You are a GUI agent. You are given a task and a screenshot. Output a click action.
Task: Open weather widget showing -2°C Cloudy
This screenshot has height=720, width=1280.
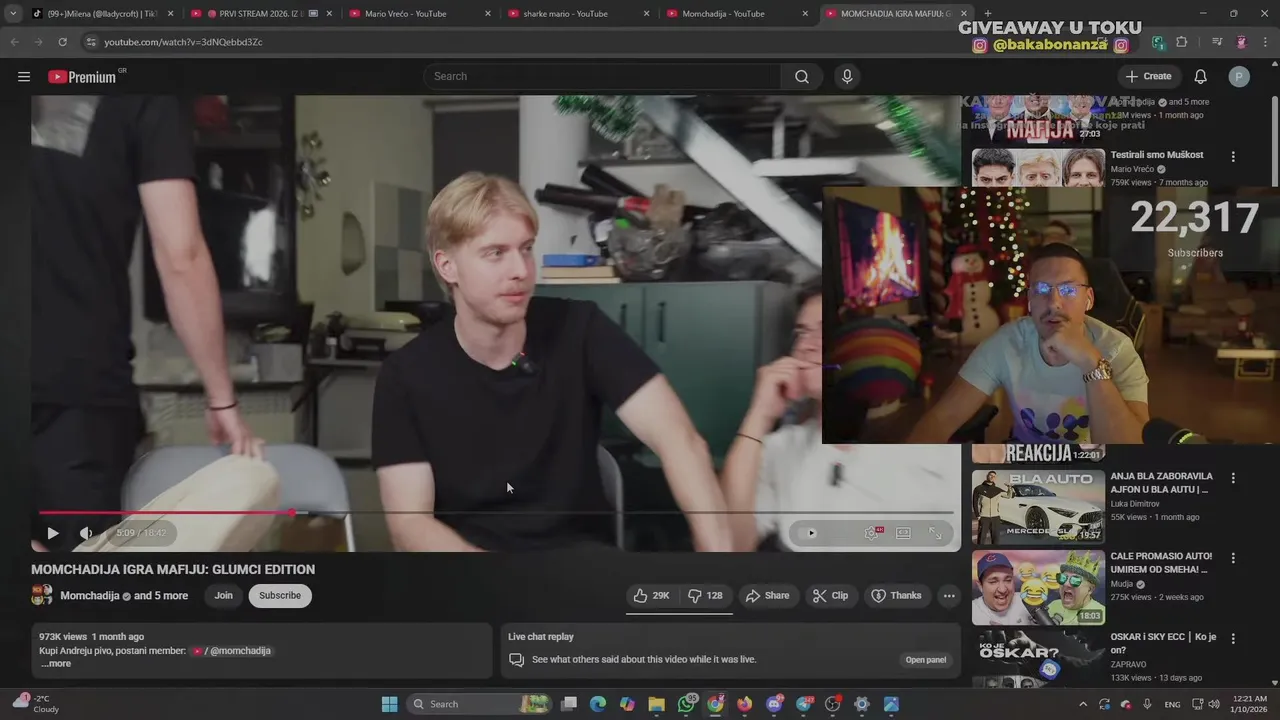[x=35, y=704]
